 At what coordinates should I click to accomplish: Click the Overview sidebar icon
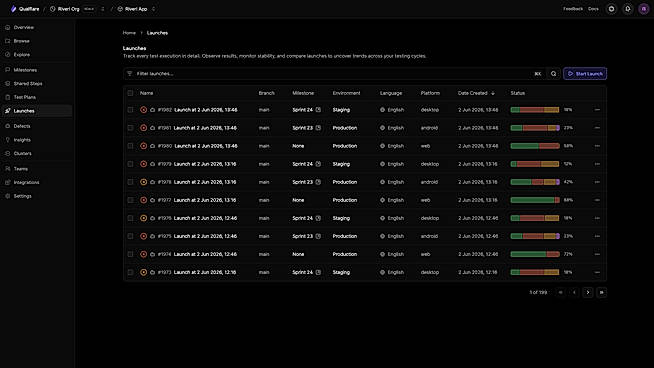[x=8, y=28]
